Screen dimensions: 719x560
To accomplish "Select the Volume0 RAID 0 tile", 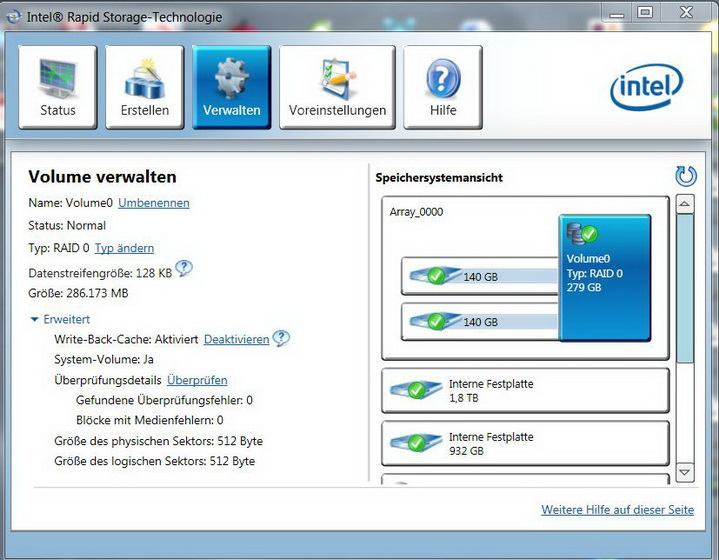I will [x=605, y=278].
